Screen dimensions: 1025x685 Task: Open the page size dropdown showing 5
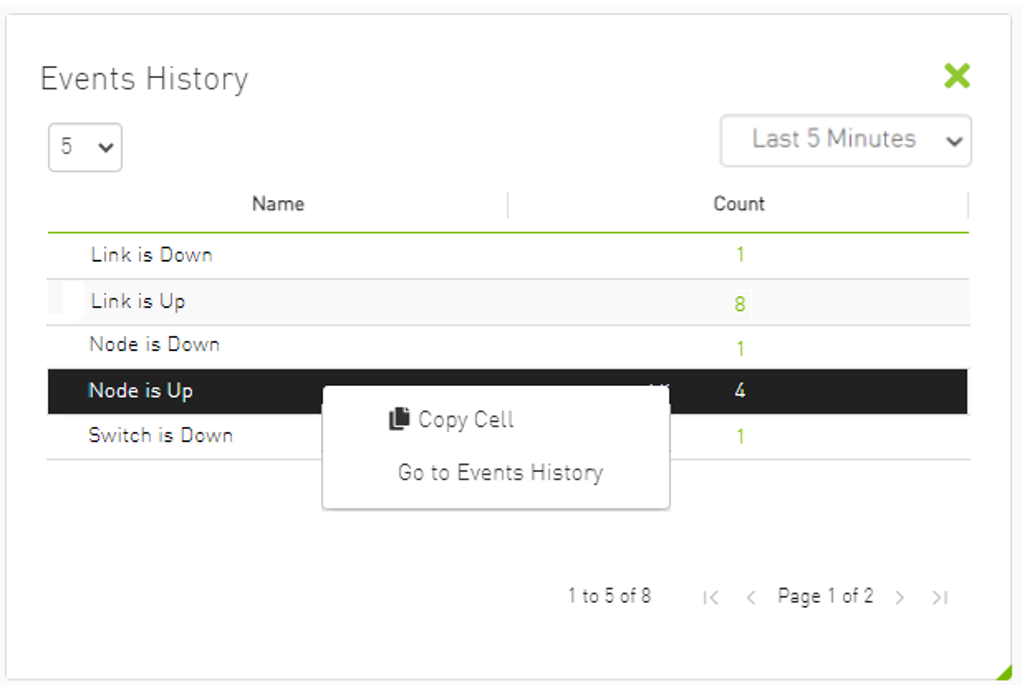(x=84, y=147)
